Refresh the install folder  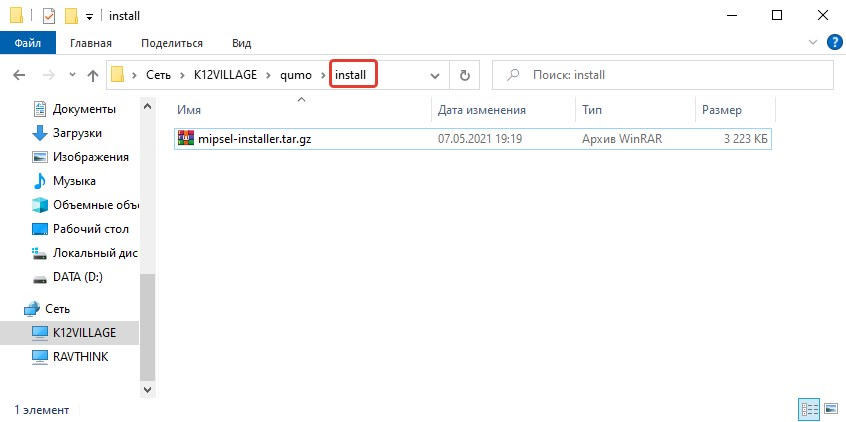pyautogui.click(x=465, y=76)
